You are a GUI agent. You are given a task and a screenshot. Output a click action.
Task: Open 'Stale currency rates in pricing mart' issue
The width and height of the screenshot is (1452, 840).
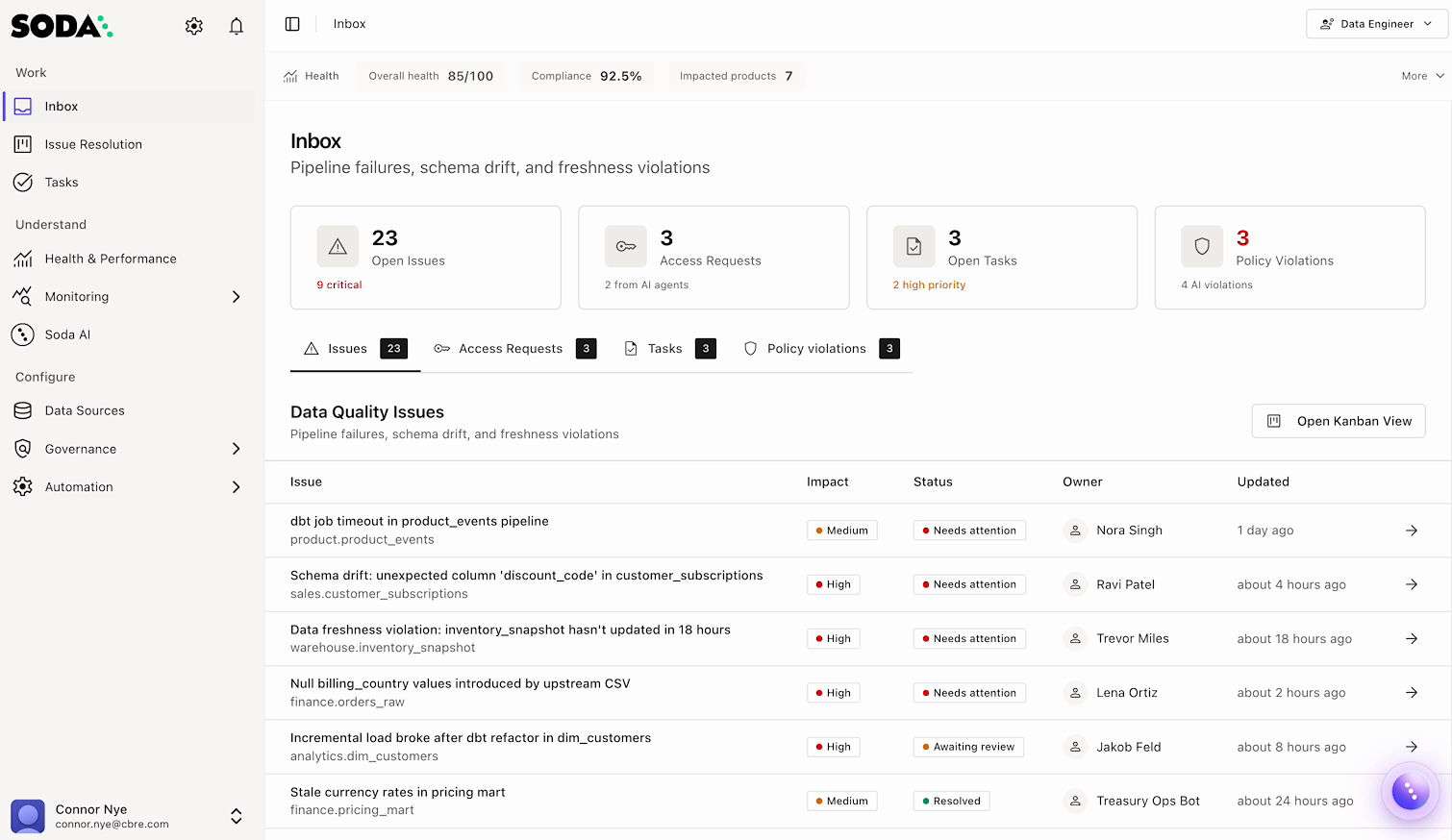pos(397,792)
